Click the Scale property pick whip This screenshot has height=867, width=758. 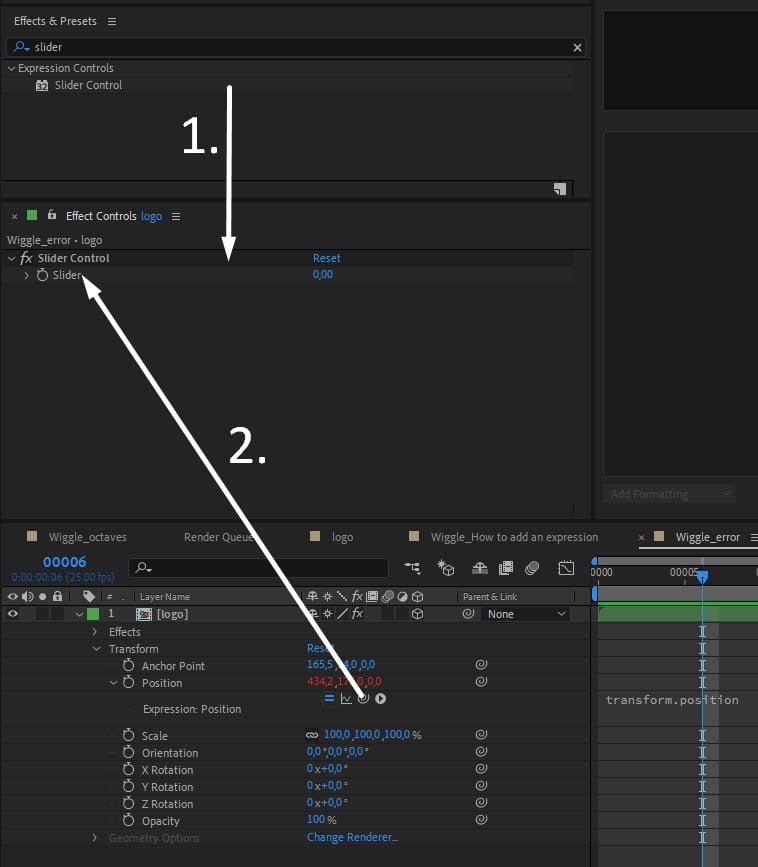pyautogui.click(x=481, y=734)
